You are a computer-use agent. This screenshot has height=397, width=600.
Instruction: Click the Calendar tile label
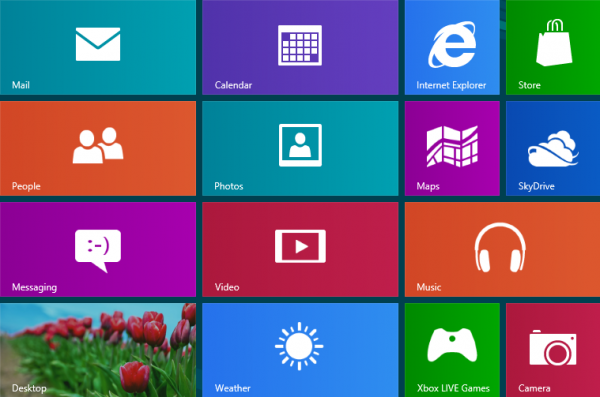[x=233, y=85]
